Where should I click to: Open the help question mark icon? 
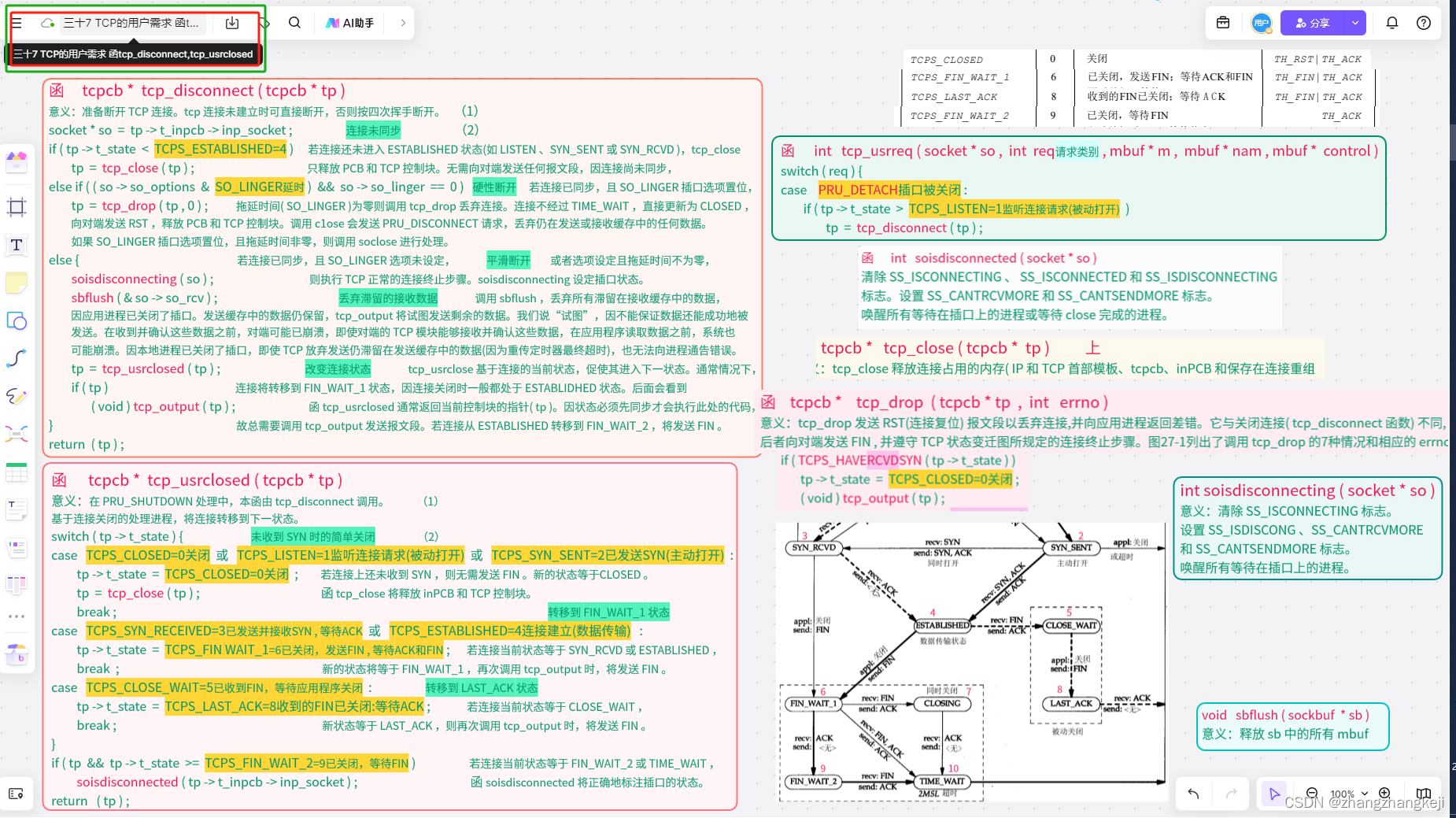click(x=1424, y=23)
